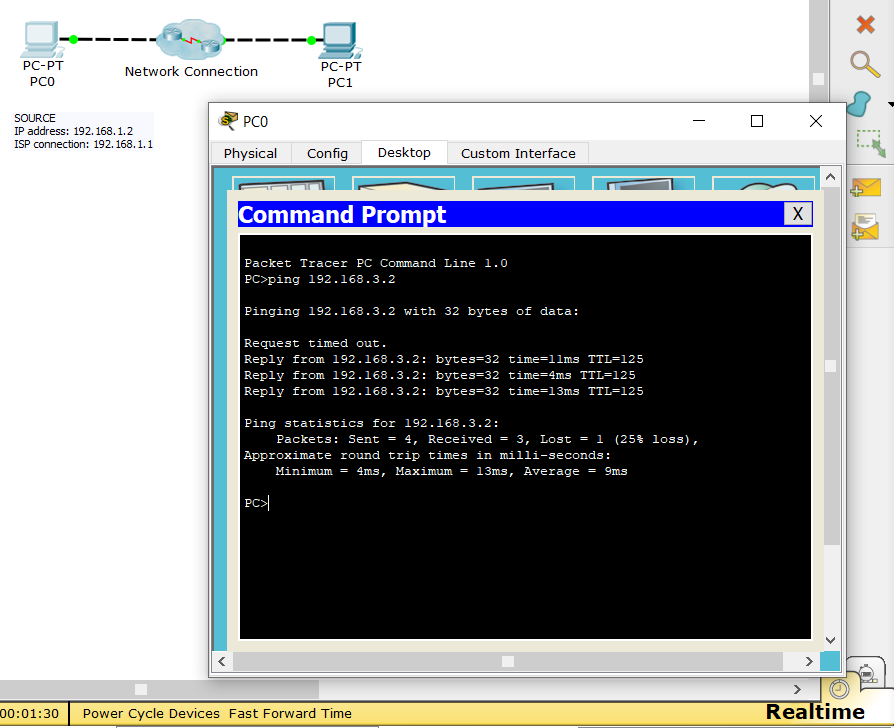Click the PC0 window title icon
894x728 pixels.
tap(227, 121)
